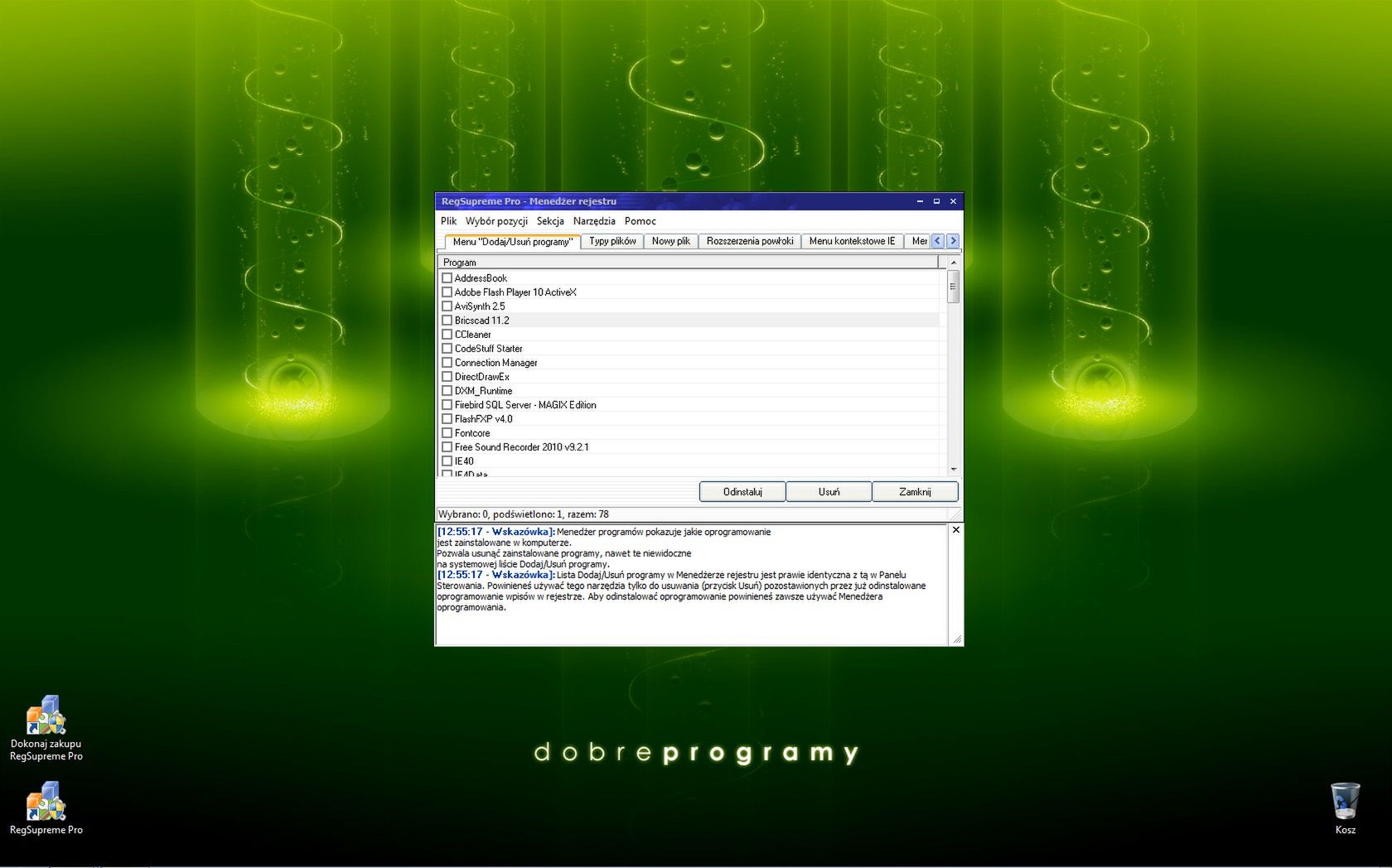Switch to the Rozszerzenia powłoki tab

pyautogui.click(x=750, y=241)
